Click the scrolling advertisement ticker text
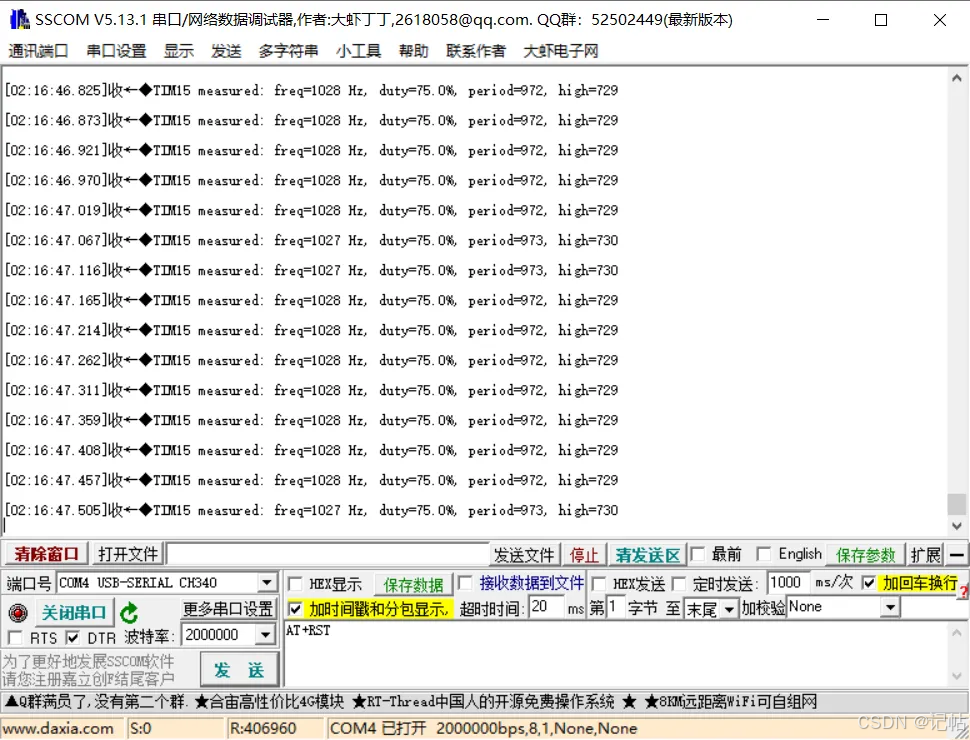This screenshot has width=970, height=740. coord(410,701)
